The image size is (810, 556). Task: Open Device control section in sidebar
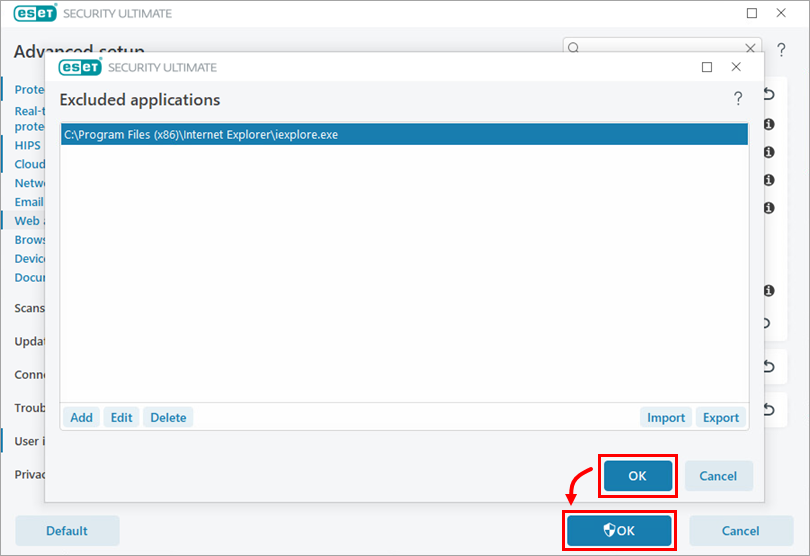click(29, 258)
